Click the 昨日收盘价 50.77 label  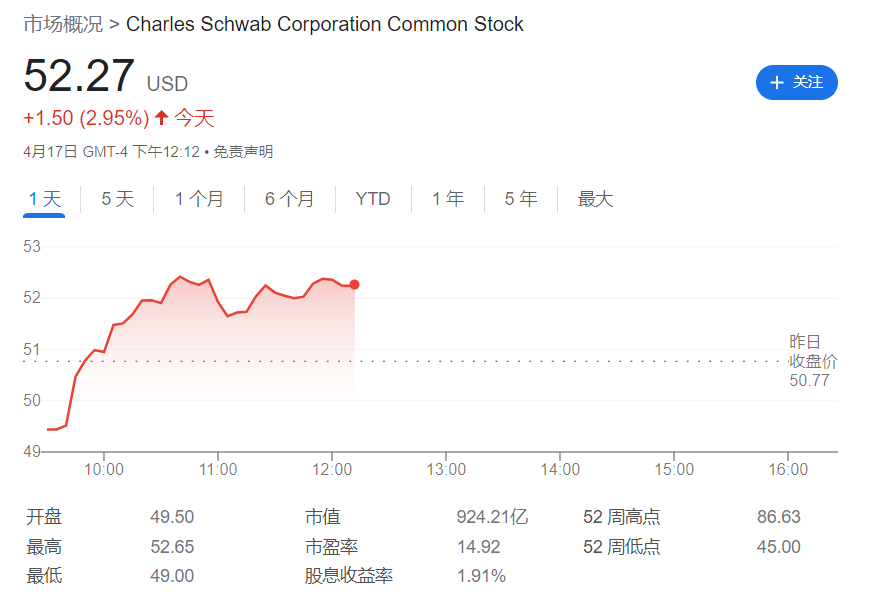(x=810, y=361)
